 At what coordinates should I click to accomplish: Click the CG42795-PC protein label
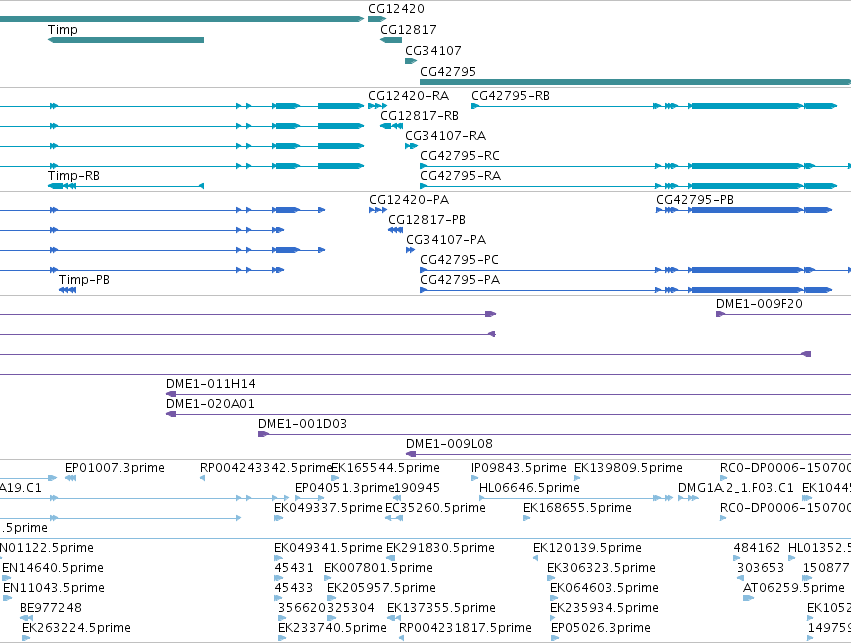pos(459,260)
